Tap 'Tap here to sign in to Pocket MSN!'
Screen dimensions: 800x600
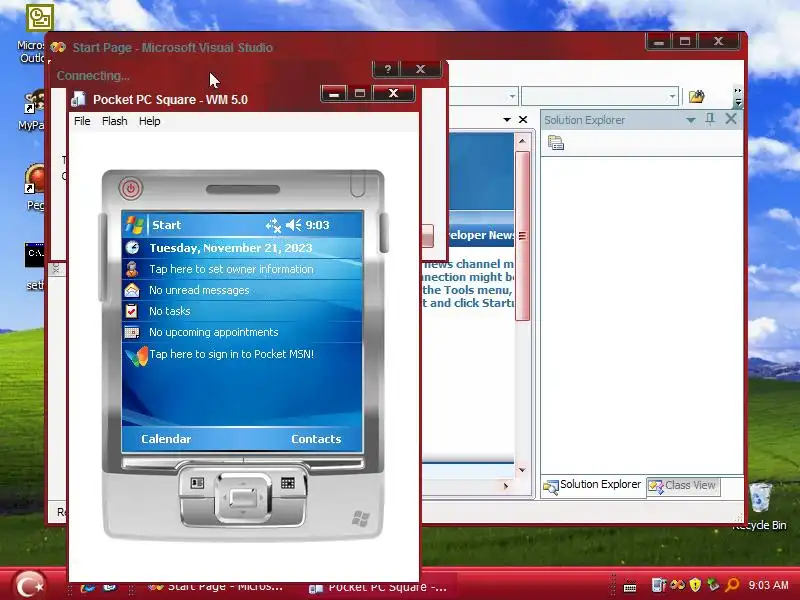pyautogui.click(x=231, y=354)
